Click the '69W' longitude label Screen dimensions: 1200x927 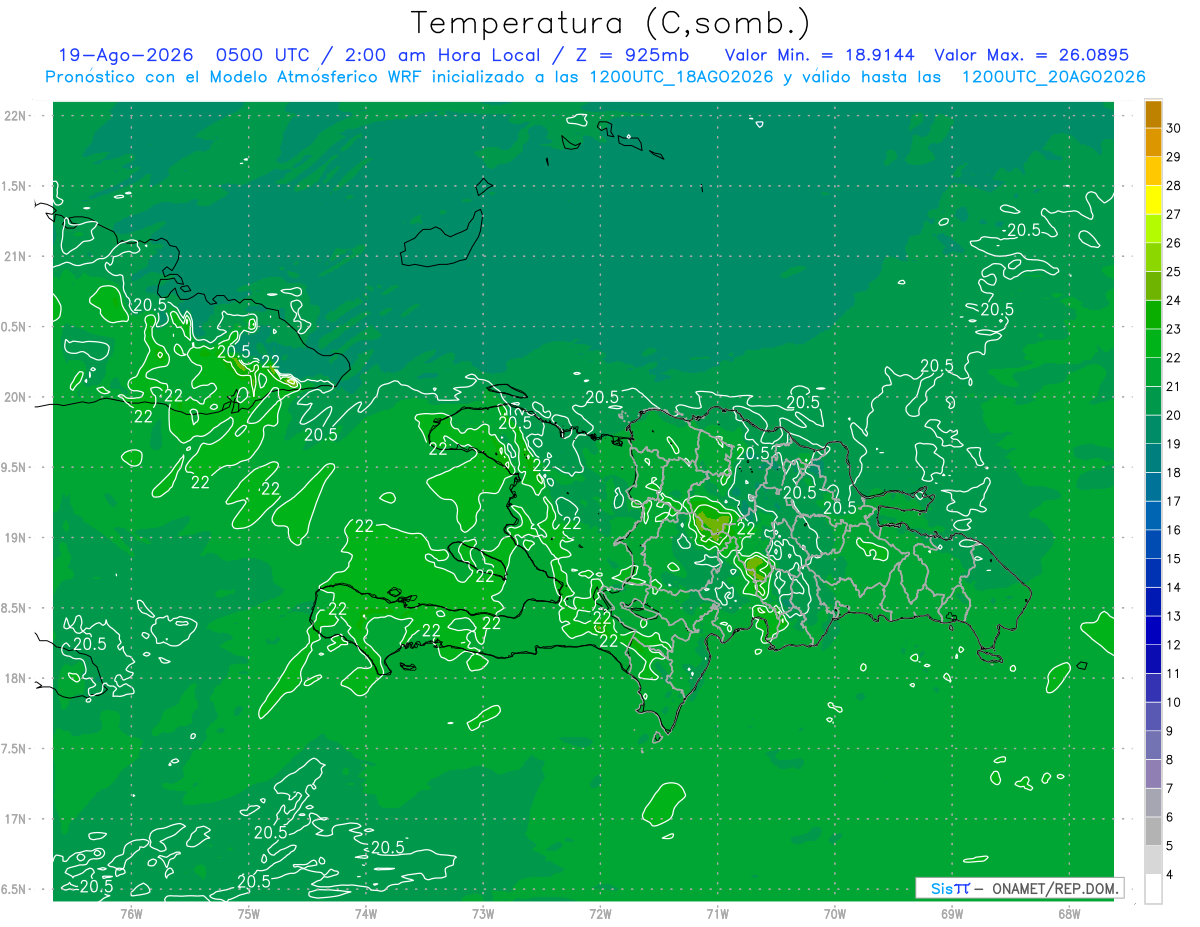coord(952,913)
